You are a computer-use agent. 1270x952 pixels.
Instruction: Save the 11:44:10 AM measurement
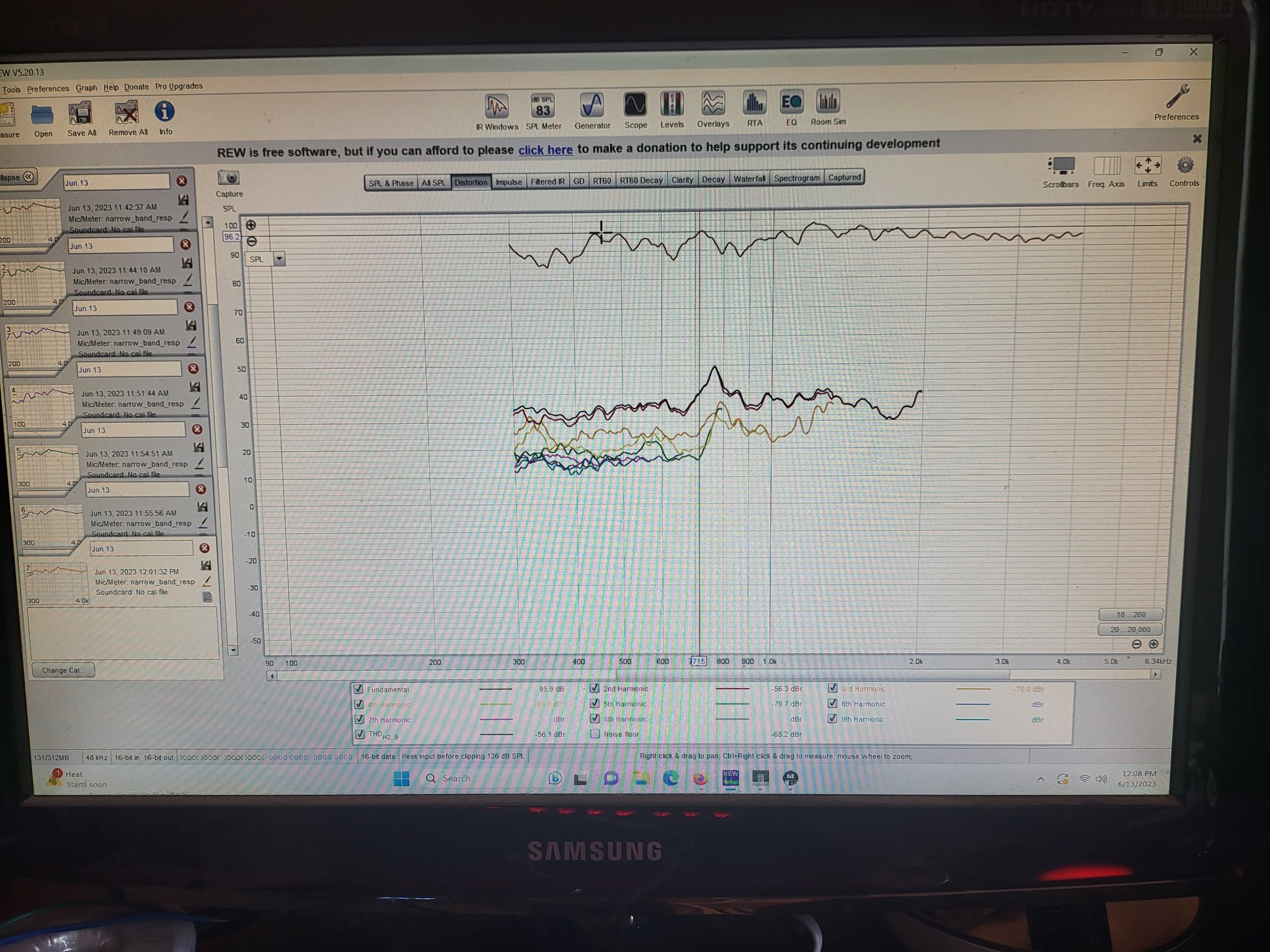point(187,263)
